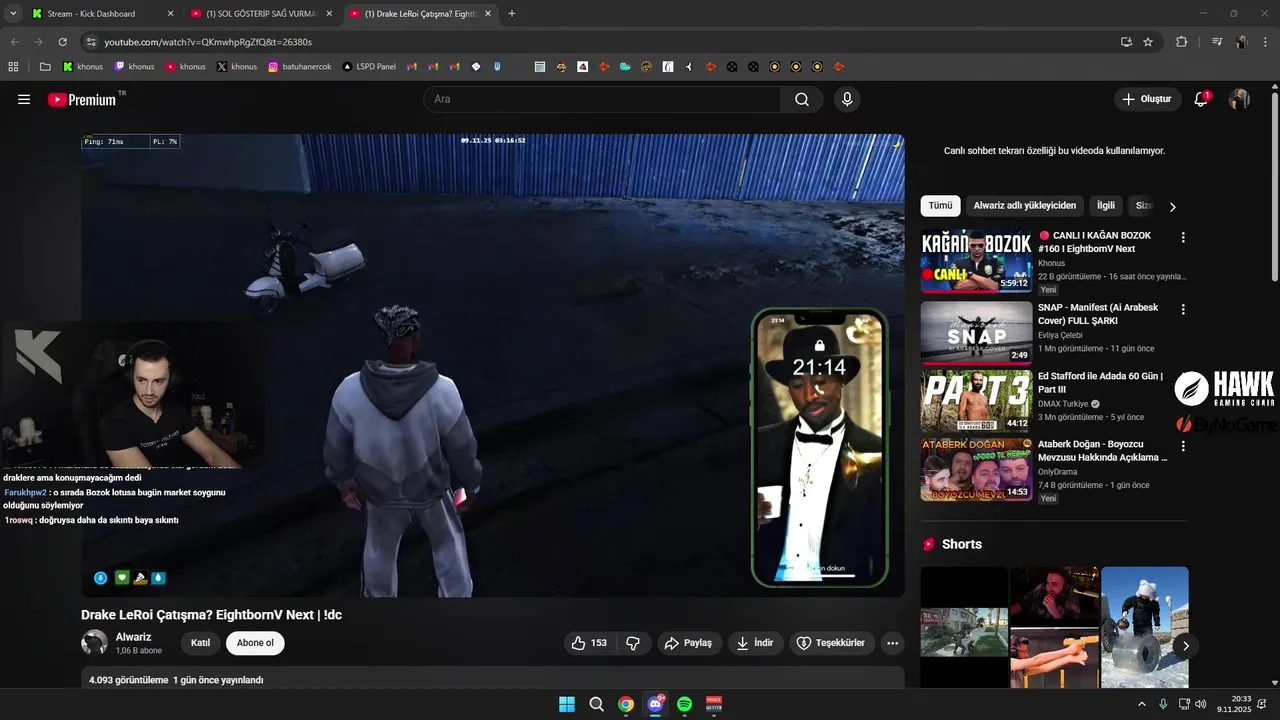This screenshot has width=1280, height=720.
Task: Join the channel with Katıl
Action: tap(200, 643)
